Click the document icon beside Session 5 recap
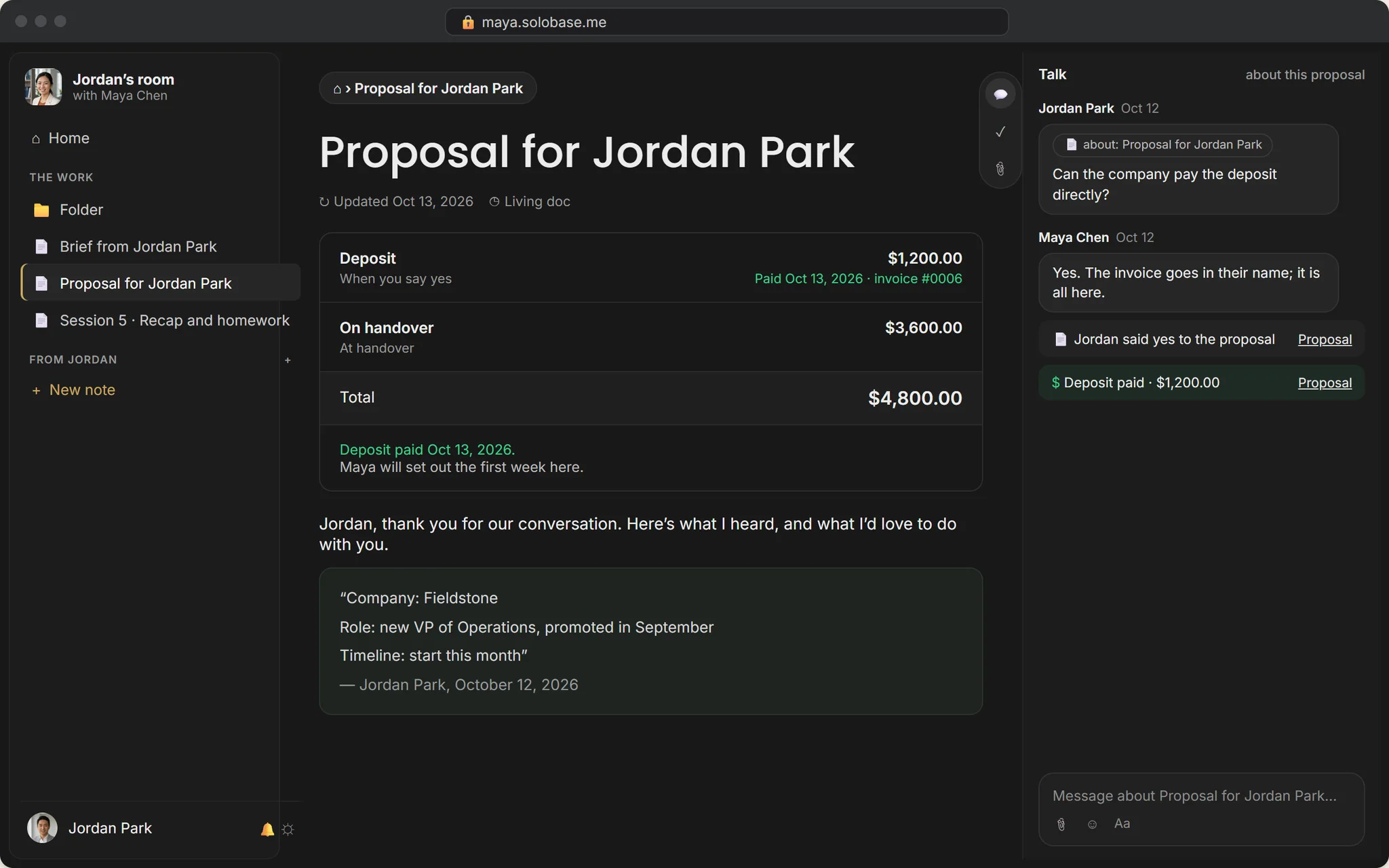The height and width of the screenshot is (868, 1389). [41, 320]
